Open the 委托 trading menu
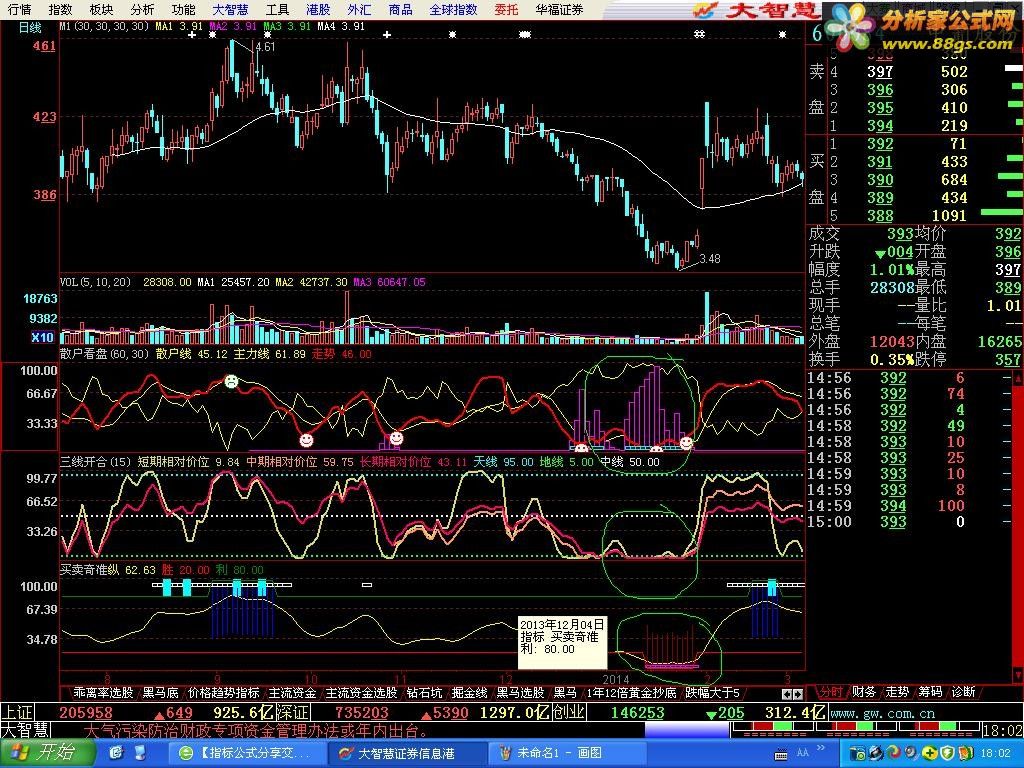Viewport: 1024px width, 768px height. point(506,9)
